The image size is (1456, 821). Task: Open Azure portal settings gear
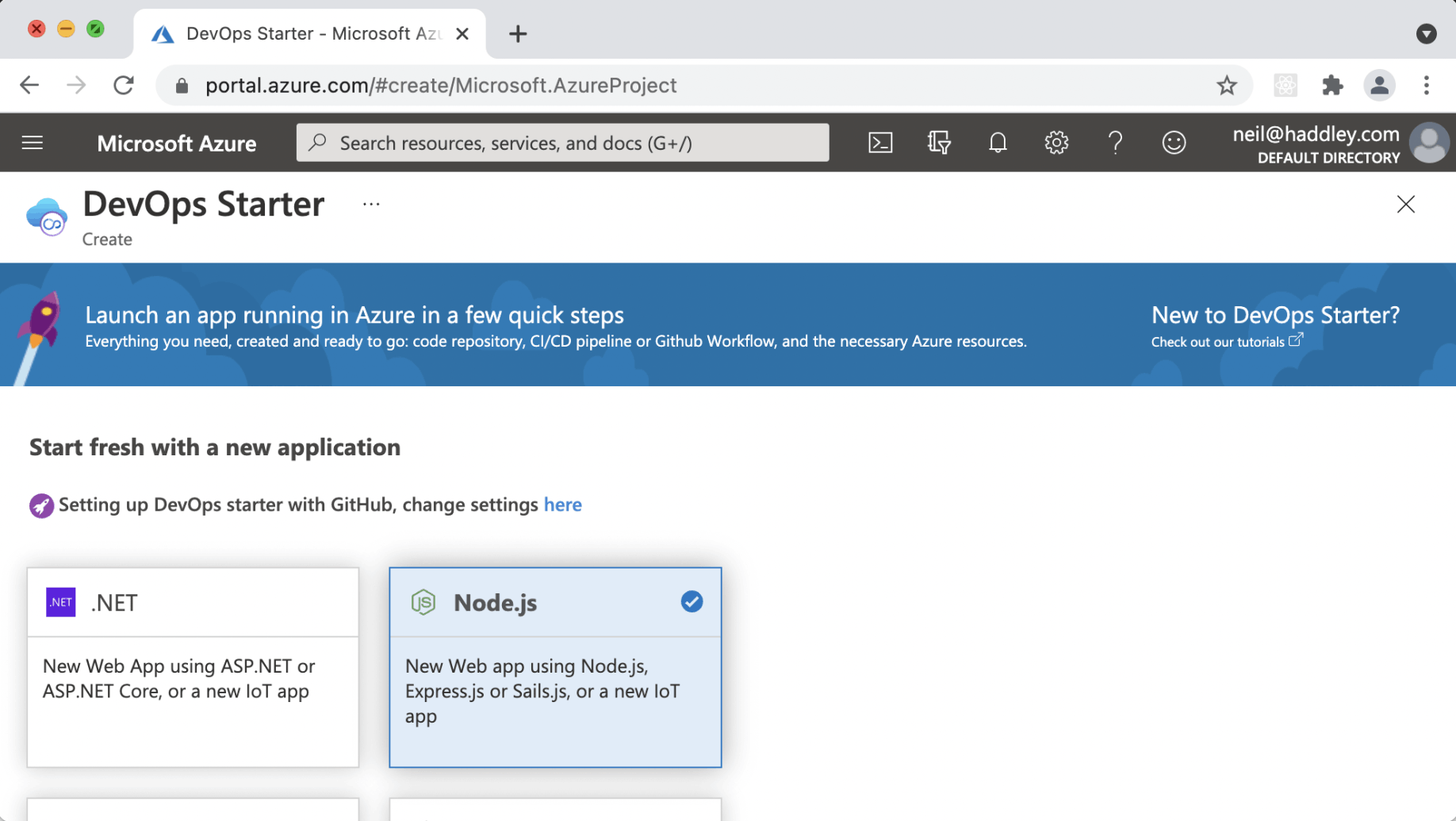point(1056,143)
